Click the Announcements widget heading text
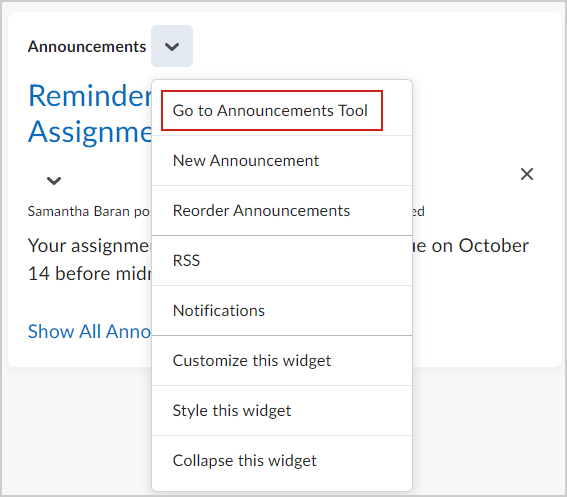The image size is (567, 497). click(87, 47)
